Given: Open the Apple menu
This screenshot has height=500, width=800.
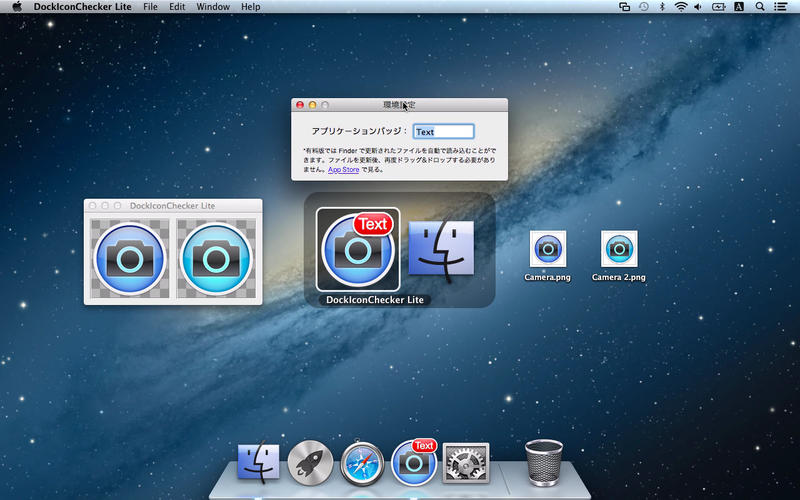Looking at the screenshot, I should [x=17, y=7].
